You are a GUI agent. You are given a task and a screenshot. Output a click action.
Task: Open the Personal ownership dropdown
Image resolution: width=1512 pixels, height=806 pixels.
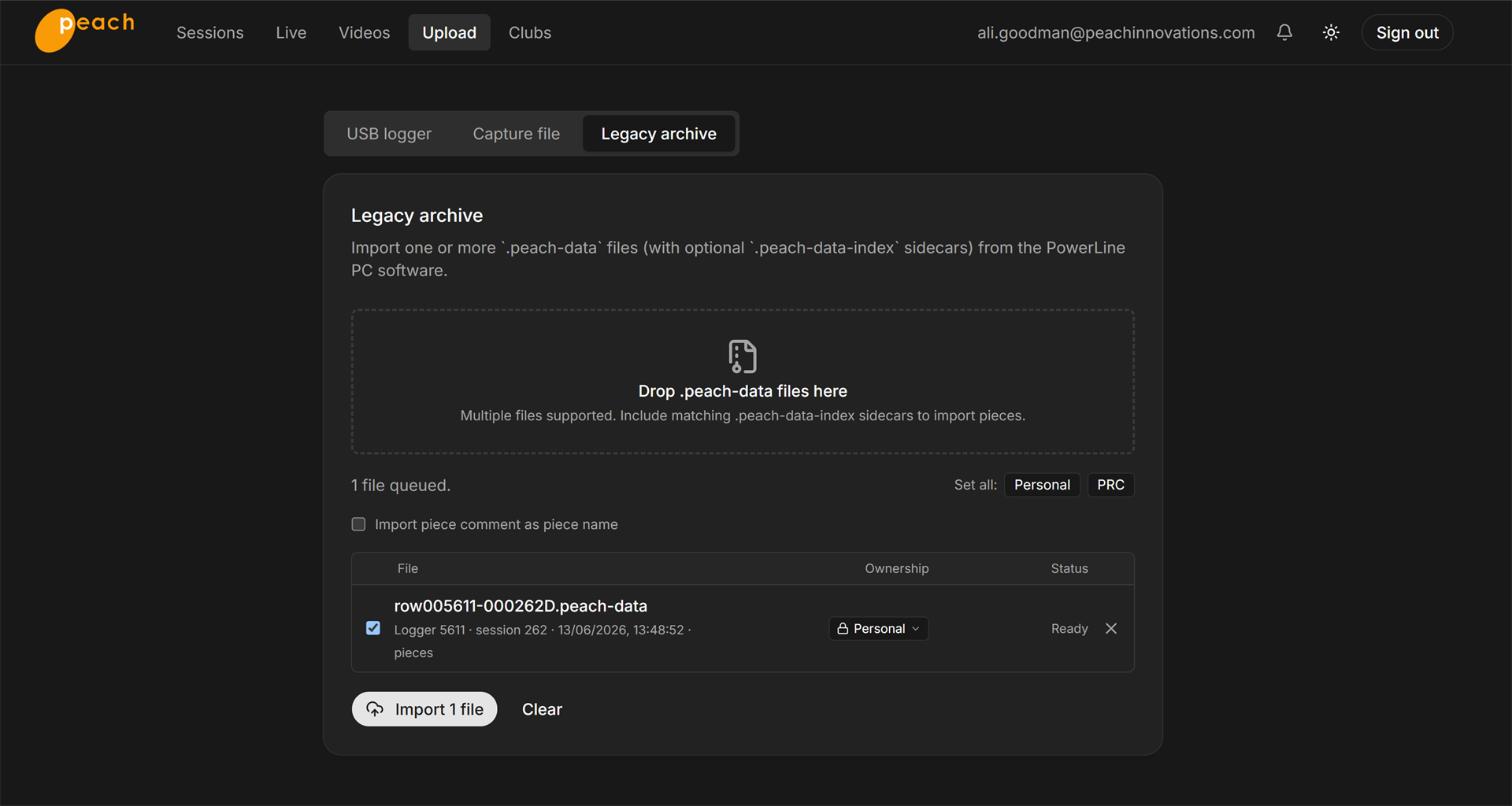pos(879,628)
